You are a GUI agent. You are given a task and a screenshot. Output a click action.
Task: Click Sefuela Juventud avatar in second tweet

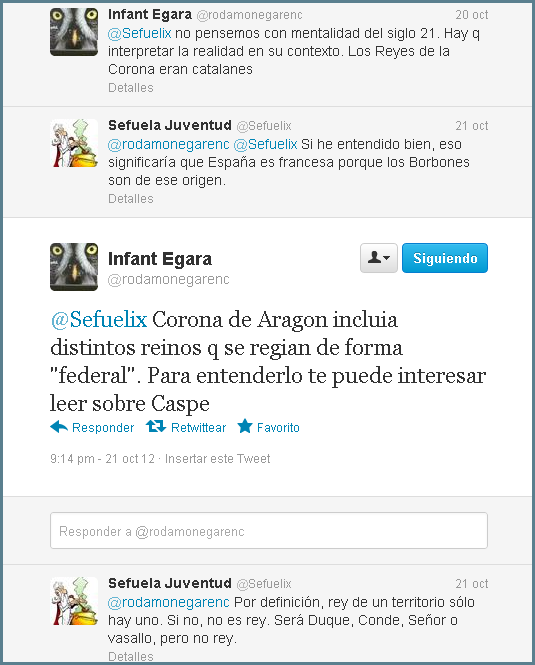click(x=74, y=143)
